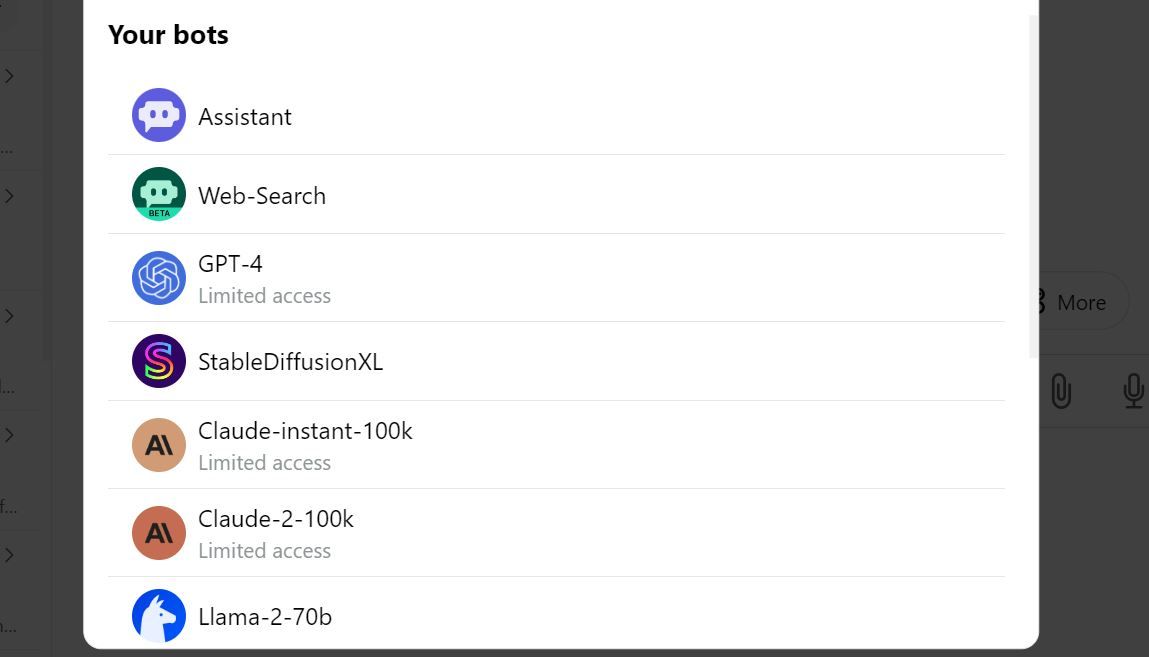The width and height of the screenshot is (1149, 657).
Task: Click the Claude-2-100k avatar icon
Action: pyautogui.click(x=158, y=533)
